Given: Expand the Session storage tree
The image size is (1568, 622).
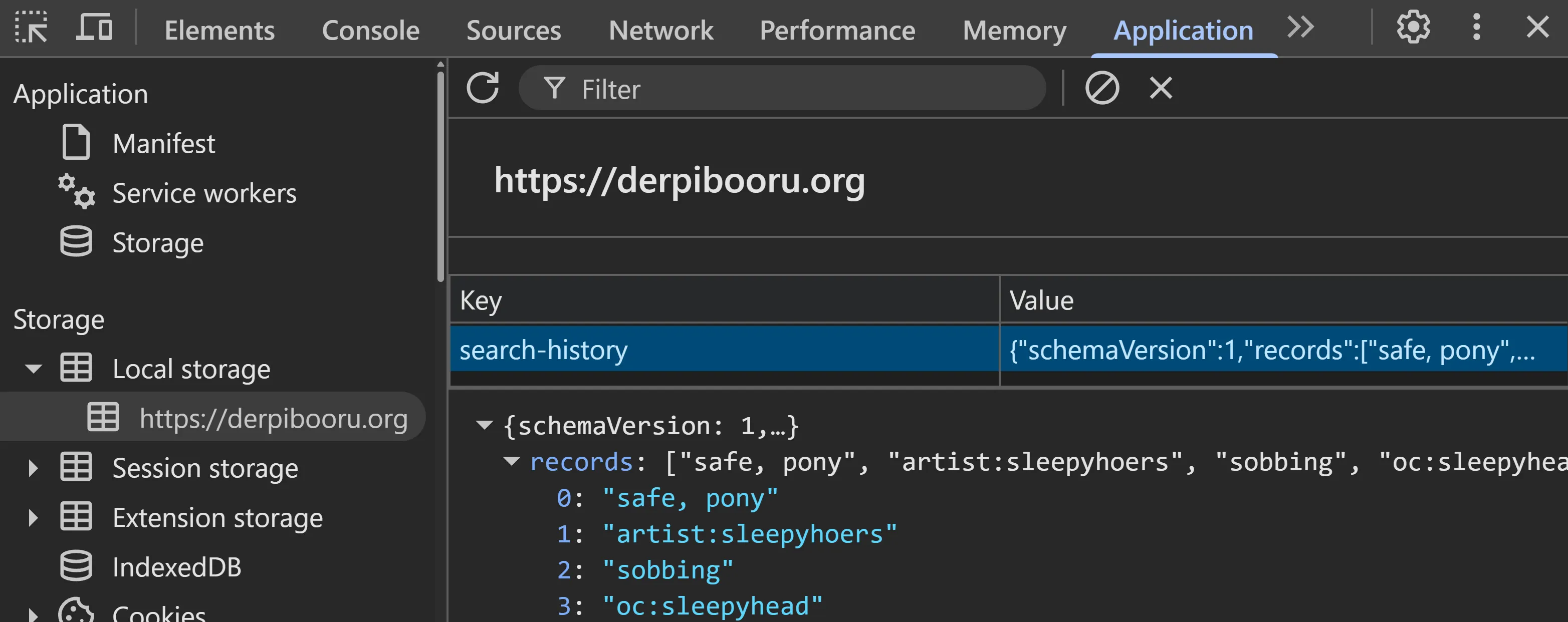Looking at the screenshot, I should point(34,467).
